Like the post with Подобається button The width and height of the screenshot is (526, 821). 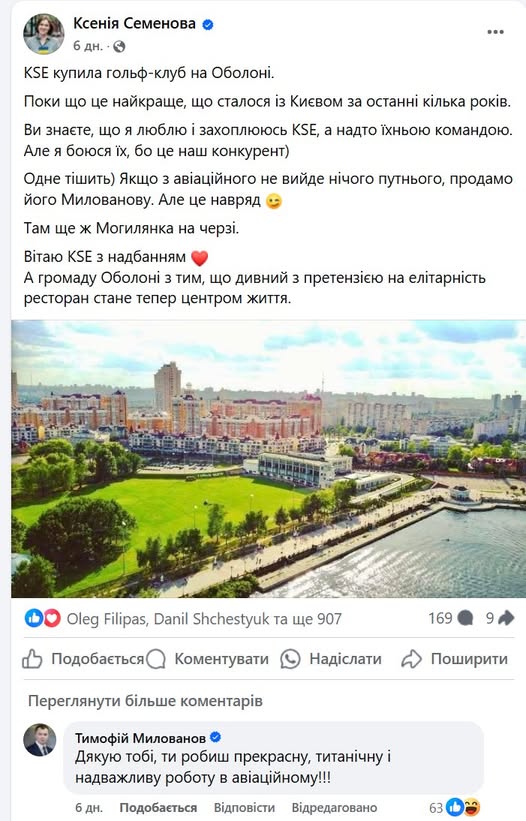[83, 659]
